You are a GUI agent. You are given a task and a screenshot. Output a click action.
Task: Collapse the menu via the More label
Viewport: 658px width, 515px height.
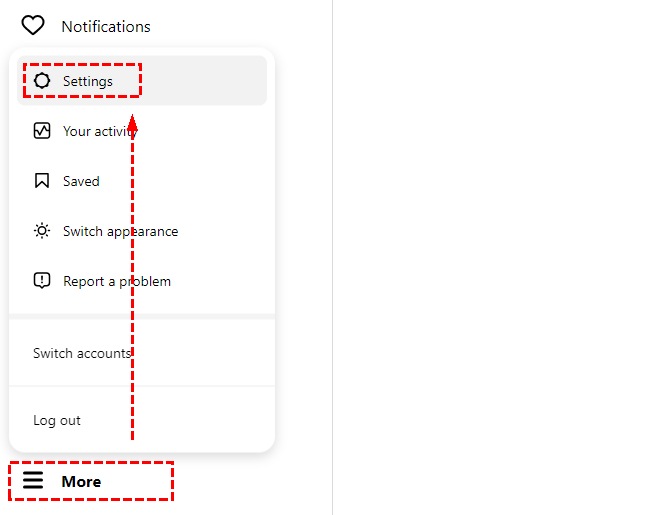click(81, 482)
